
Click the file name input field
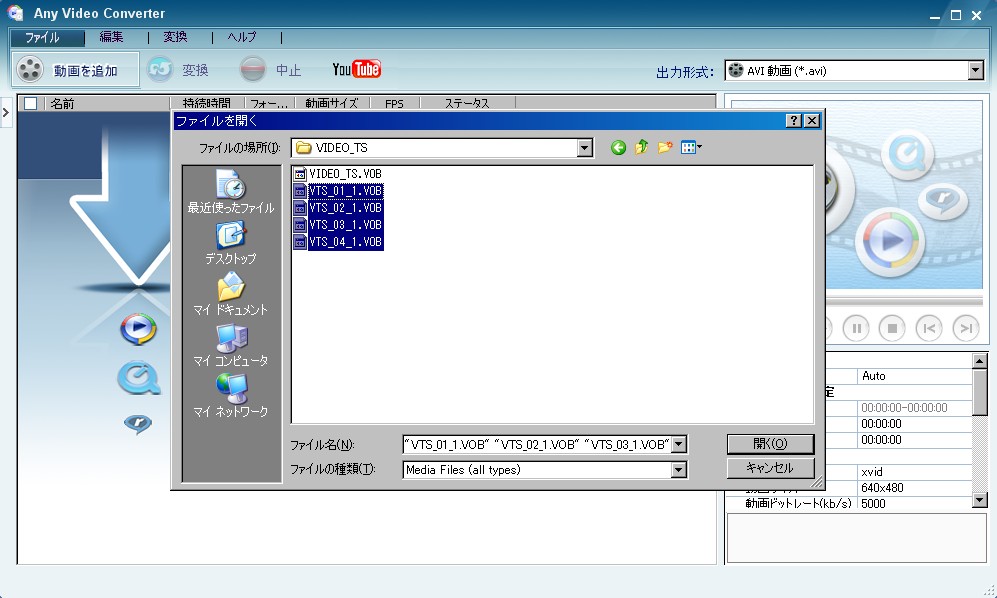click(x=537, y=445)
